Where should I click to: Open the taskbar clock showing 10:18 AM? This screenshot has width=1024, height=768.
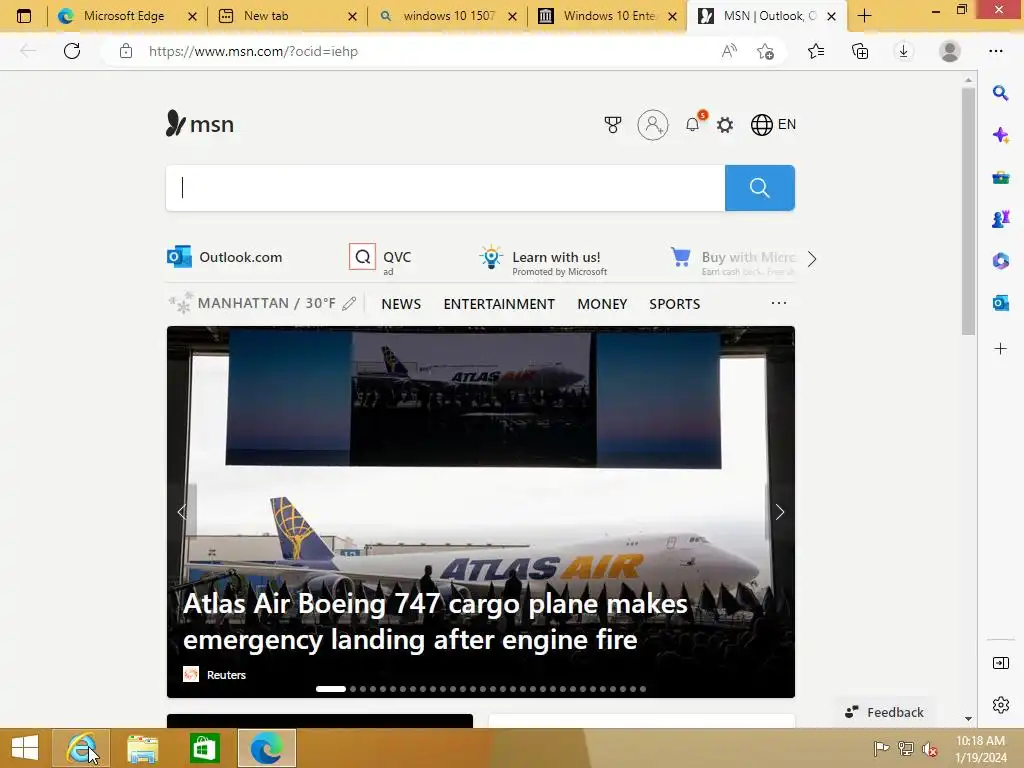tap(980, 749)
